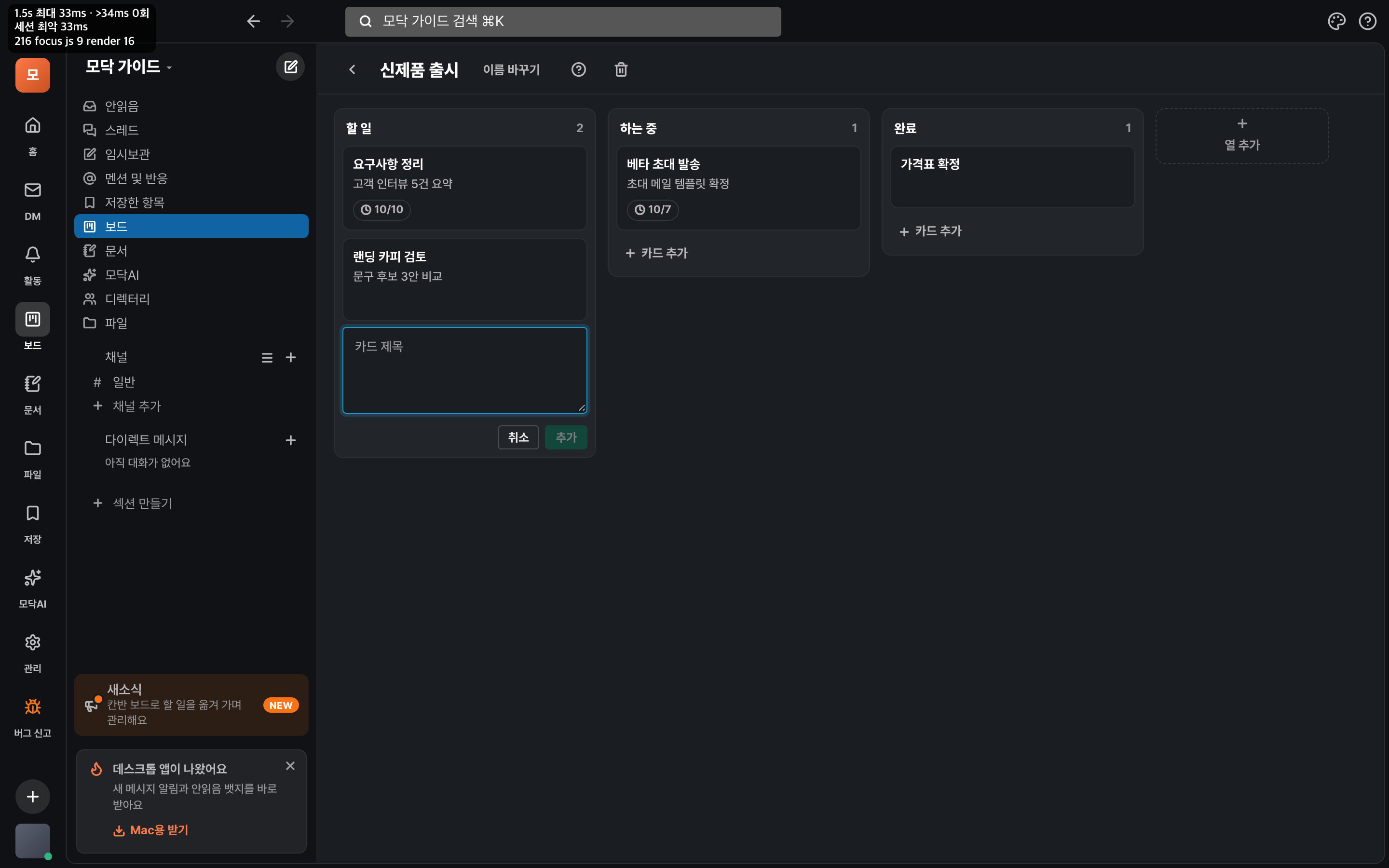Select 안읽음 in the sidebar

click(191, 106)
